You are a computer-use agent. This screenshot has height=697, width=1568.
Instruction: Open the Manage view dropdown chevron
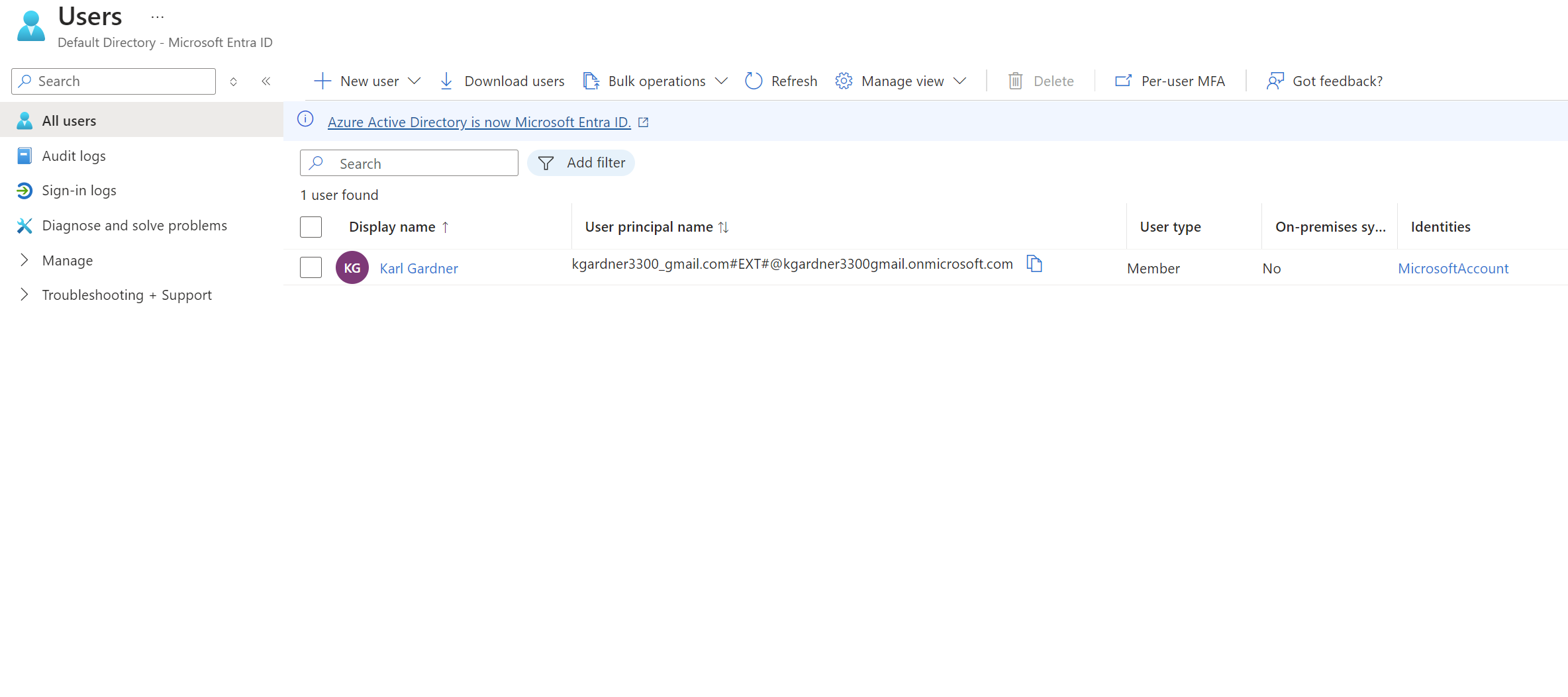(960, 81)
